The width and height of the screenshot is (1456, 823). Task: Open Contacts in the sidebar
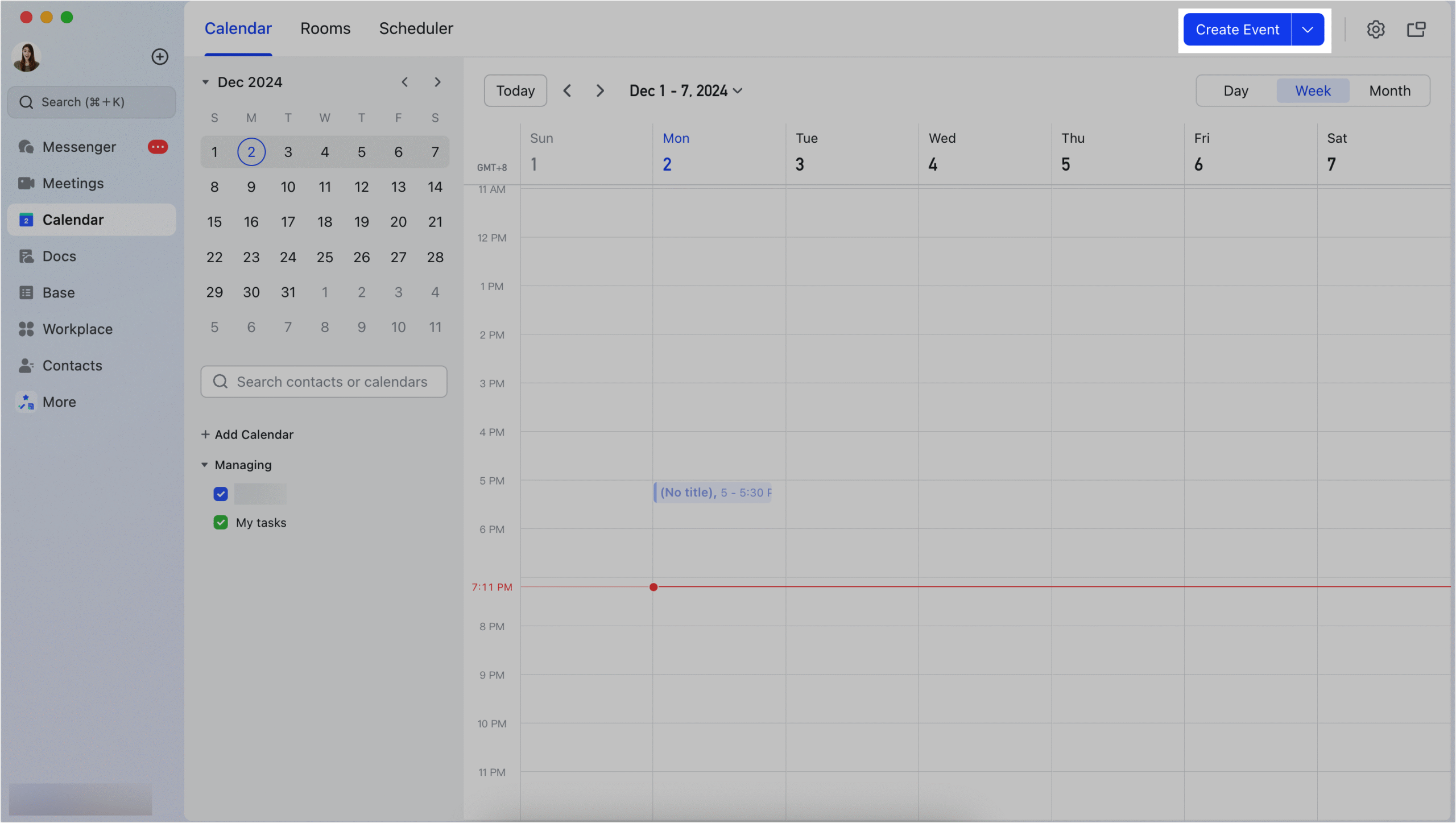(x=91, y=365)
